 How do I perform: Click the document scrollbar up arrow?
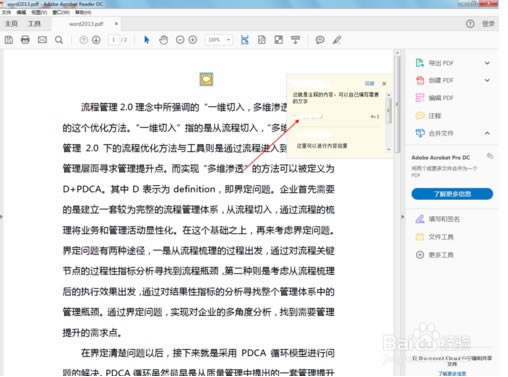click(x=397, y=53)
